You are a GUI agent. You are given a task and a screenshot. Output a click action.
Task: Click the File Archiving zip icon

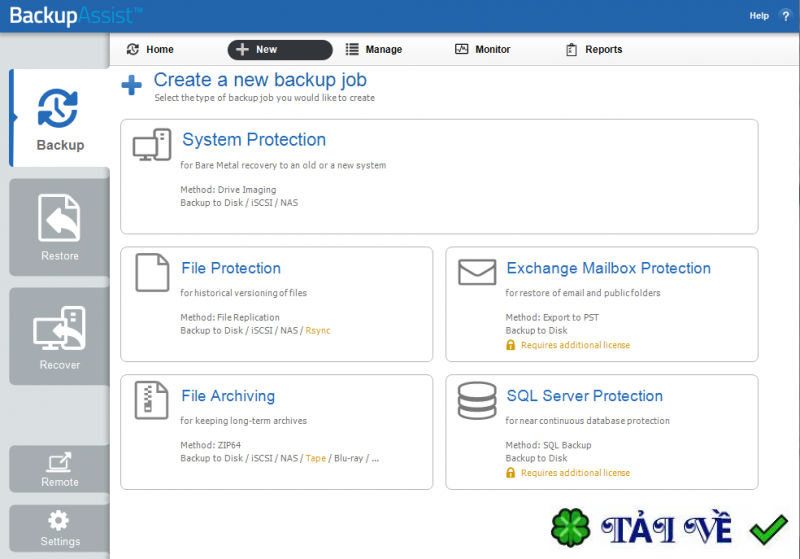click(x=152, y=400)
